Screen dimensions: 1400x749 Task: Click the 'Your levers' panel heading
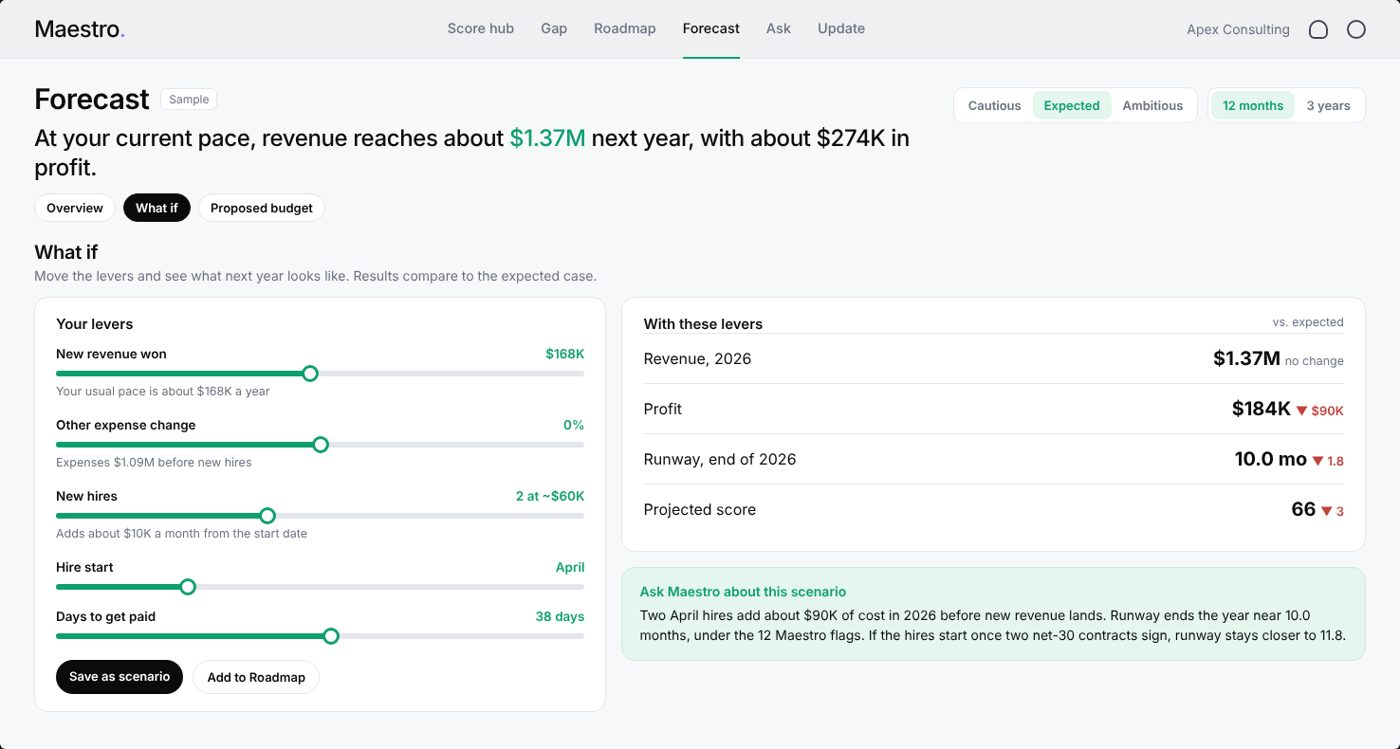click(x=94, y=324)
